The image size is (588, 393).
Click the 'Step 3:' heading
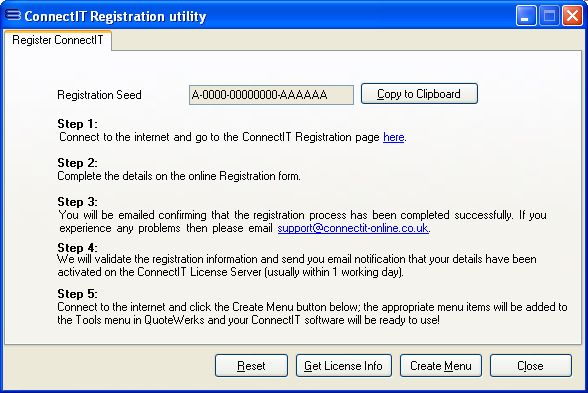pos(77,202)
